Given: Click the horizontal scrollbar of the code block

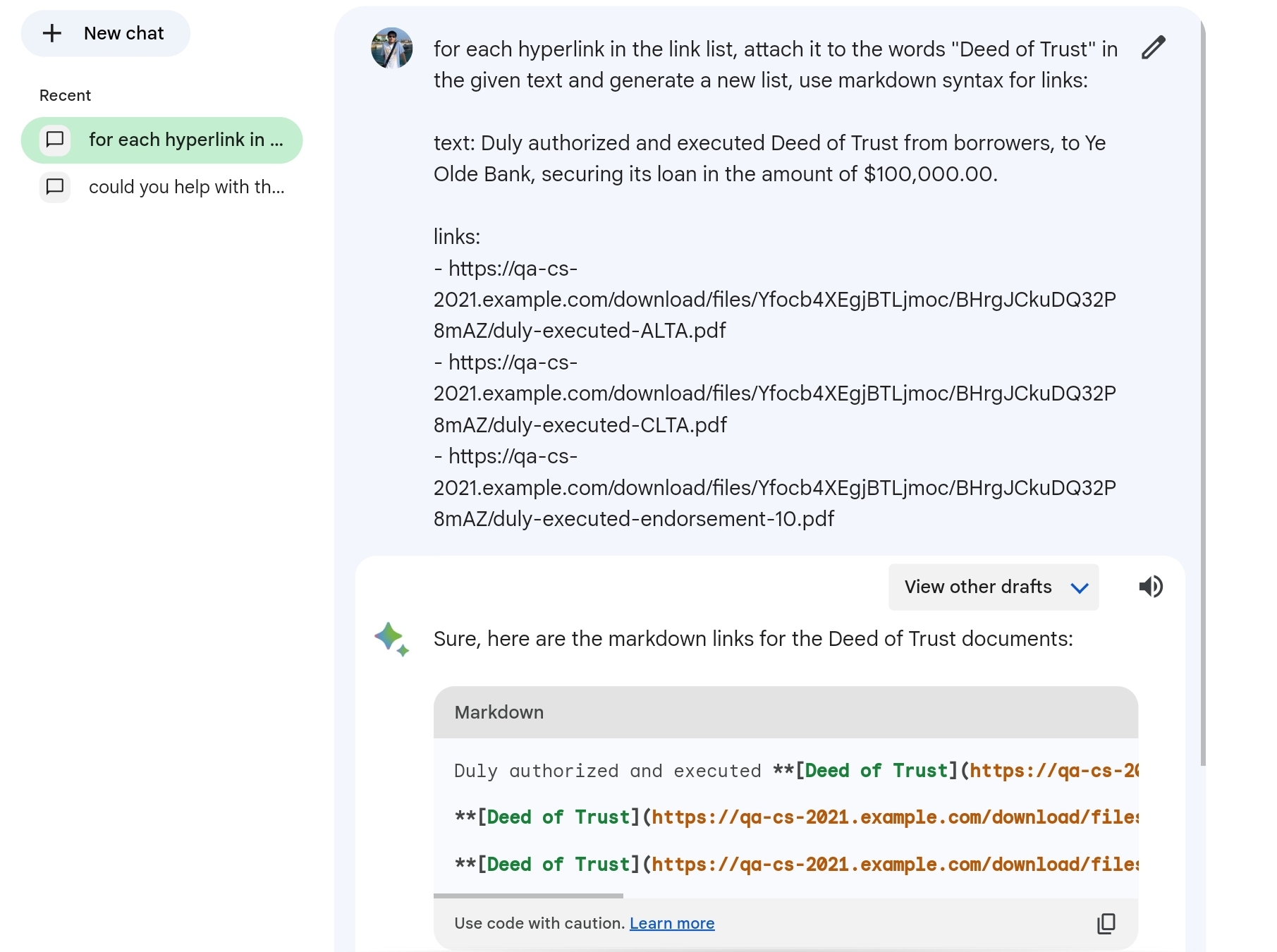Looking at the screenshot, I should pyautogui.click(x=528, y=896).
